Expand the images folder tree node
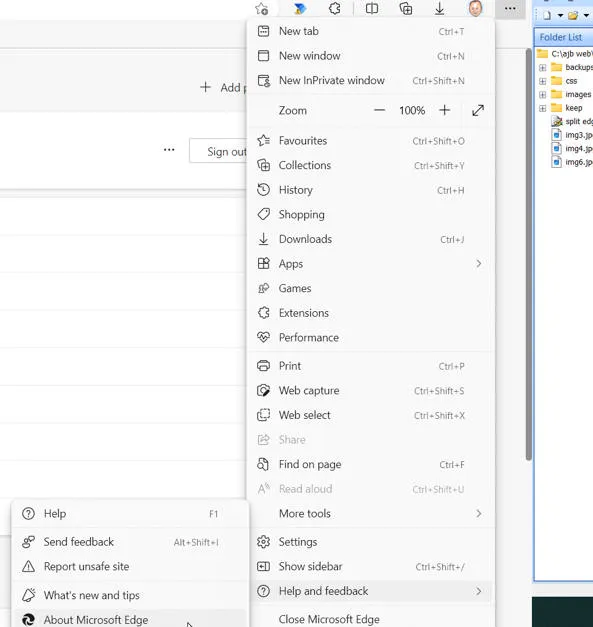Viewport: 593px width, 627px height. (543, 95)
